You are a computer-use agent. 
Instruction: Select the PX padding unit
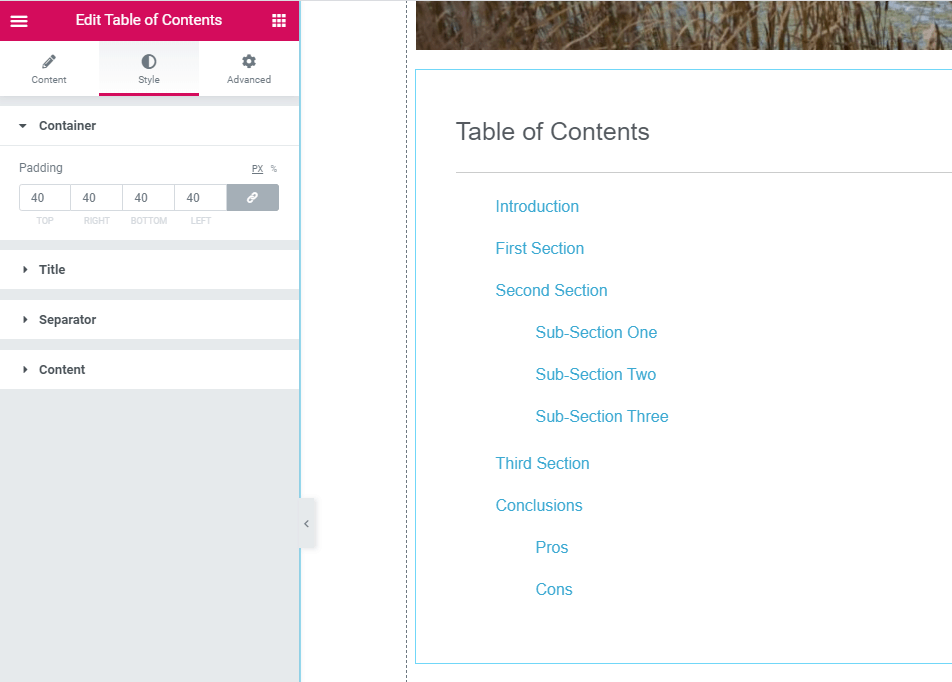(257, 169)
